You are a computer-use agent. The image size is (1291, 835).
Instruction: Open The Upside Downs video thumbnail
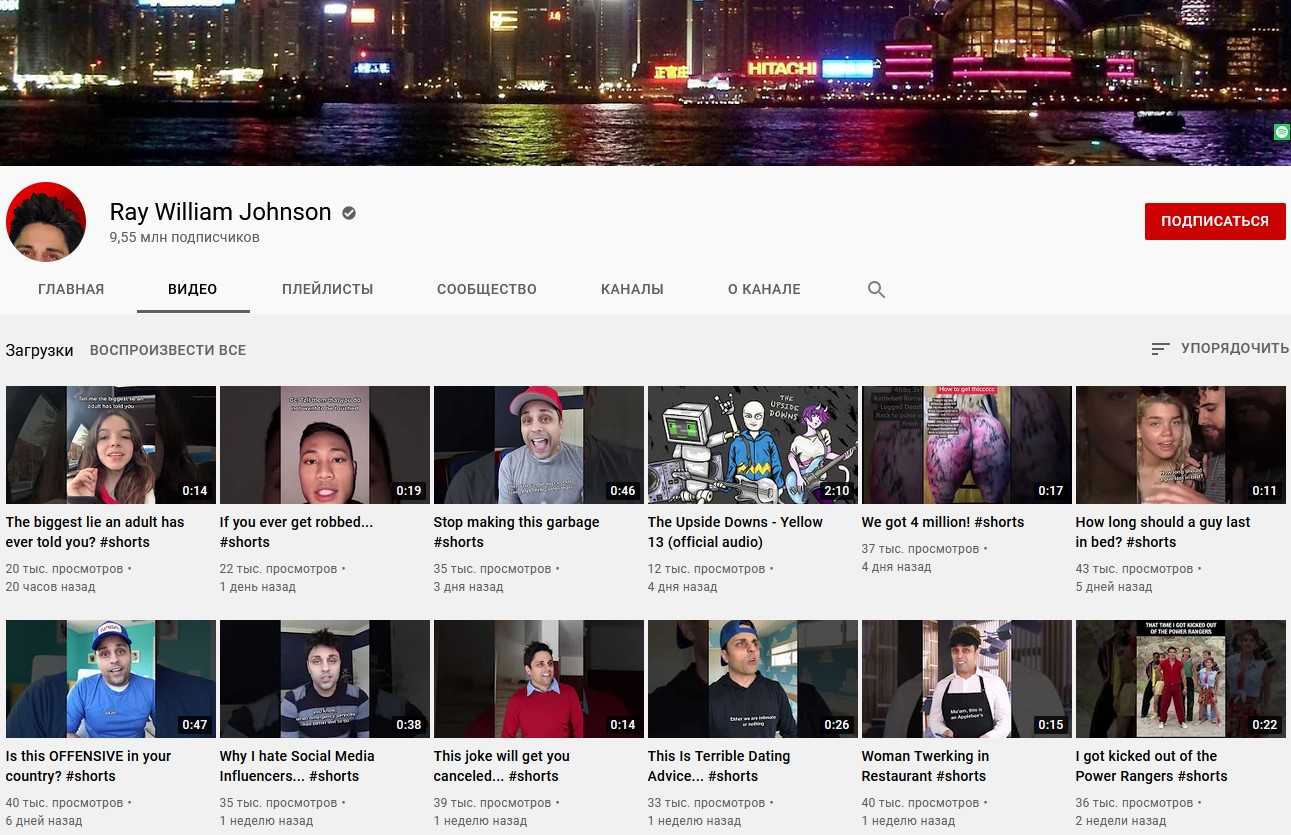tap(752, 445)
